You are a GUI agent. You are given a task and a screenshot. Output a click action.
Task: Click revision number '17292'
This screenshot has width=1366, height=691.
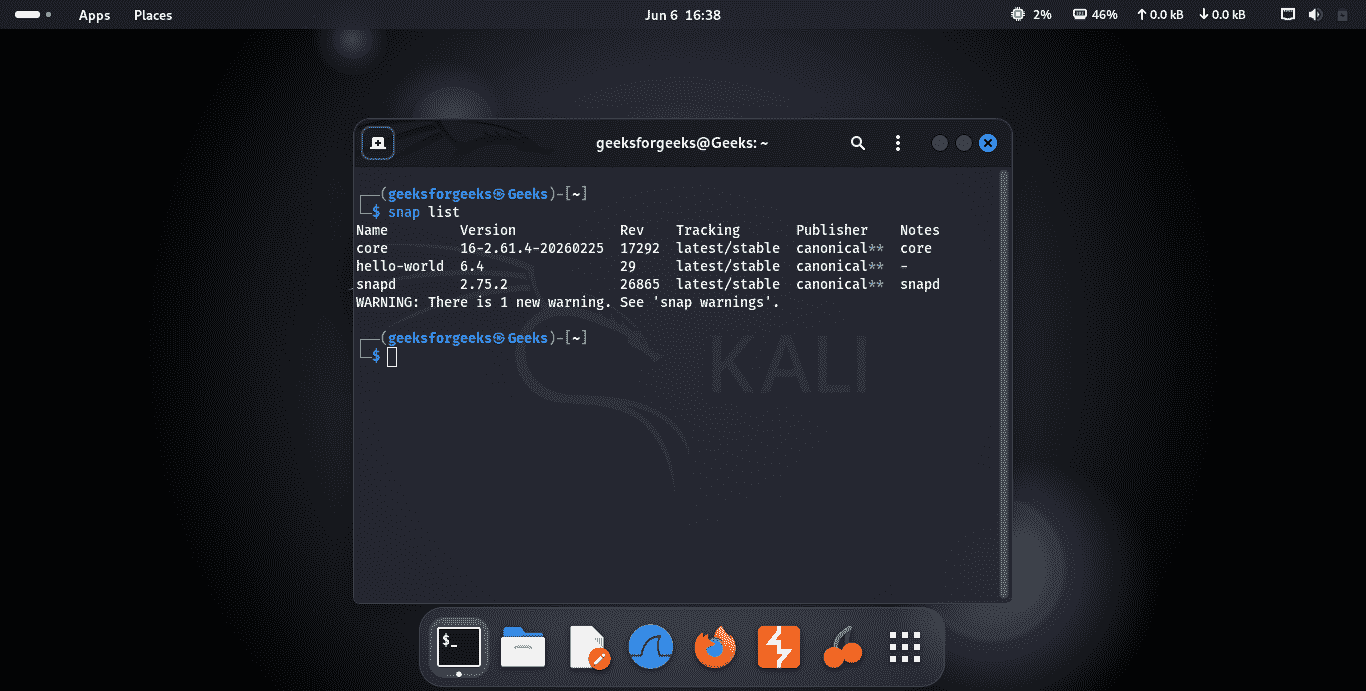(640, 248)
